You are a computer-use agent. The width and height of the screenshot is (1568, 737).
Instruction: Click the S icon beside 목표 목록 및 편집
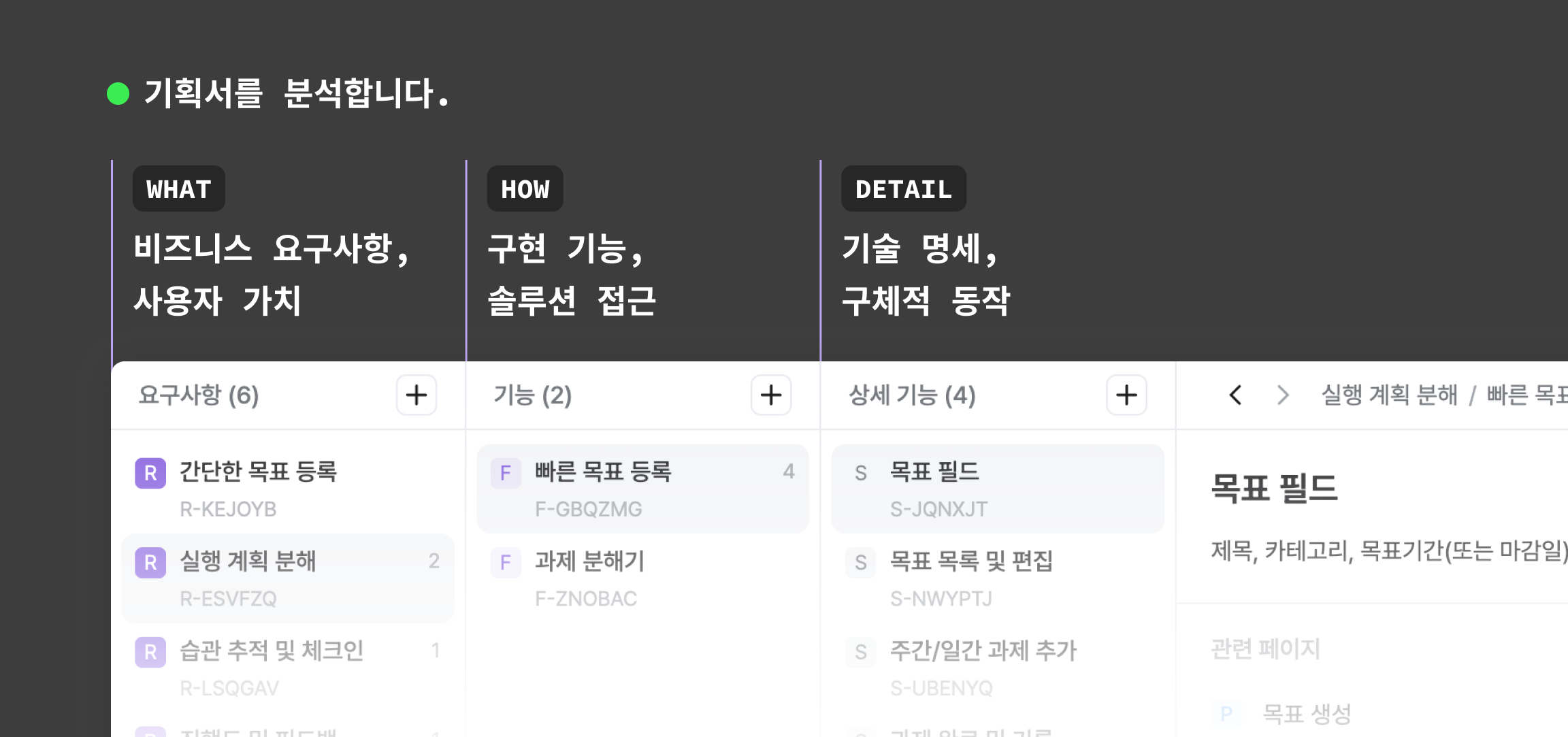coord(861,563)
